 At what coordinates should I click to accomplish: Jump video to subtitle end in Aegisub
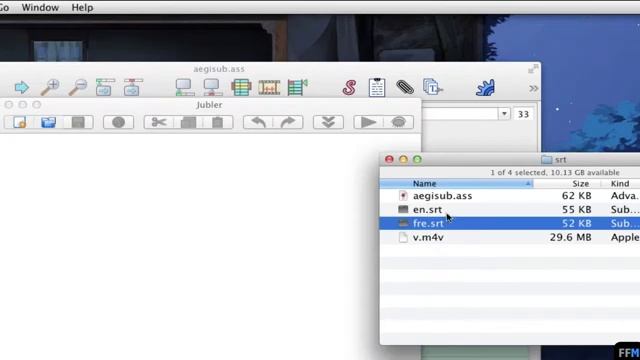click(213, 87)
